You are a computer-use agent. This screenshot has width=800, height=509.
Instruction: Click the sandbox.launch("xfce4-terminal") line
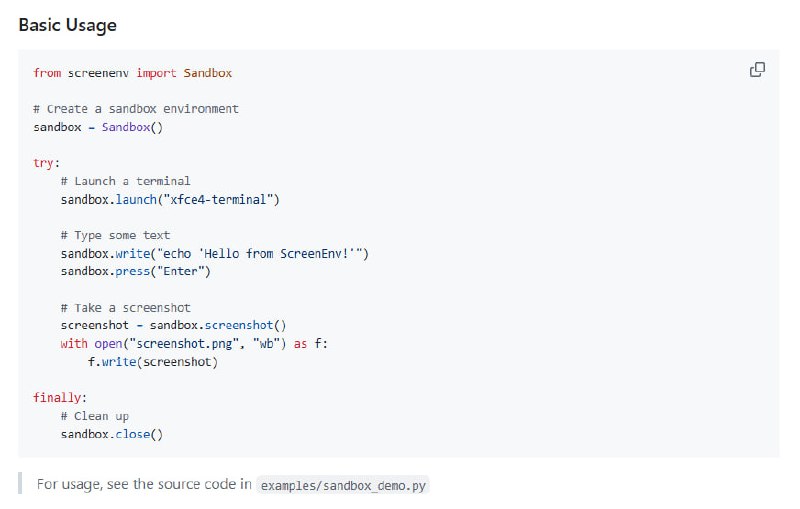tap(169, 199)
